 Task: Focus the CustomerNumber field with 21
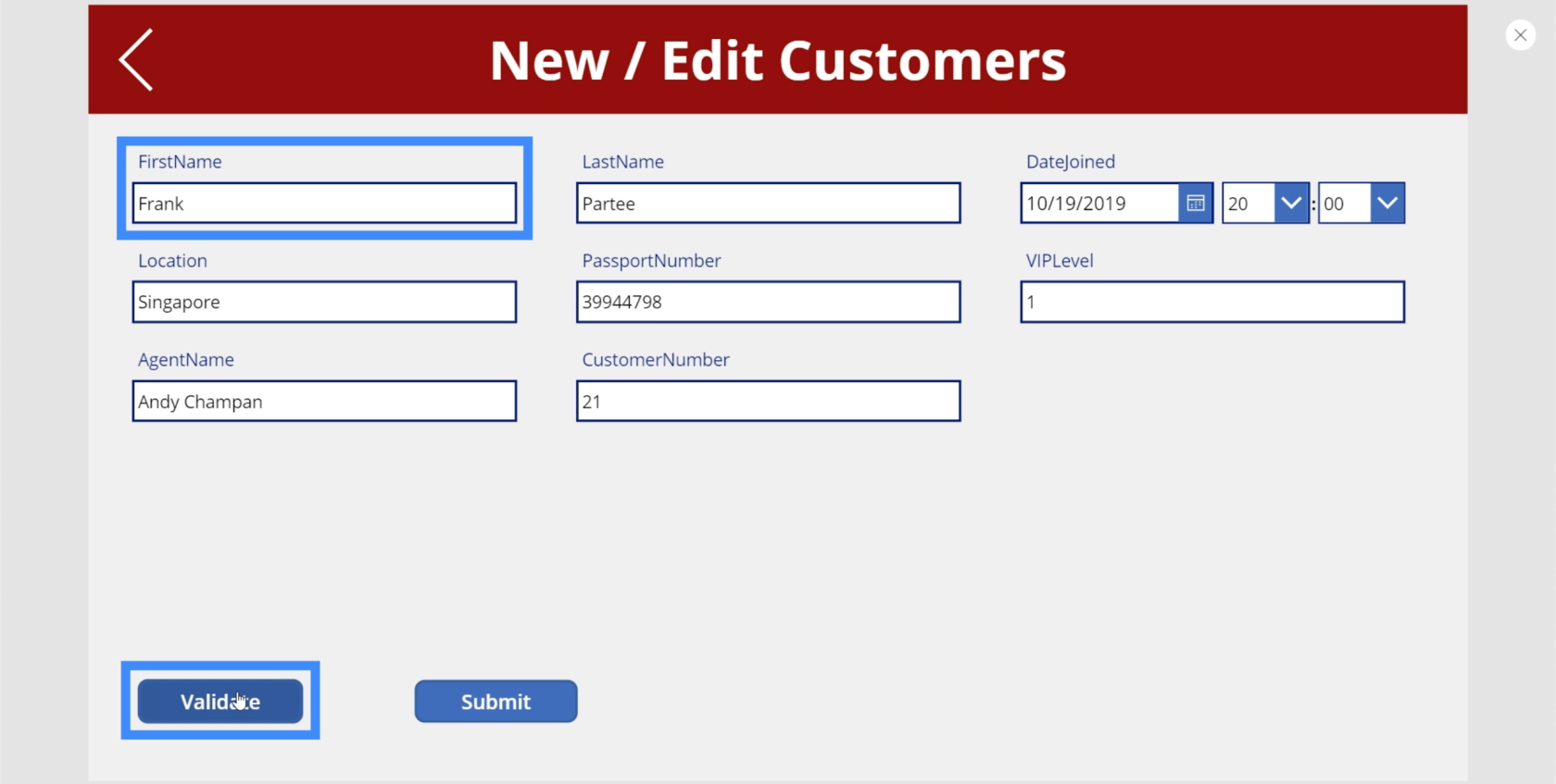(x=768, y=401)
